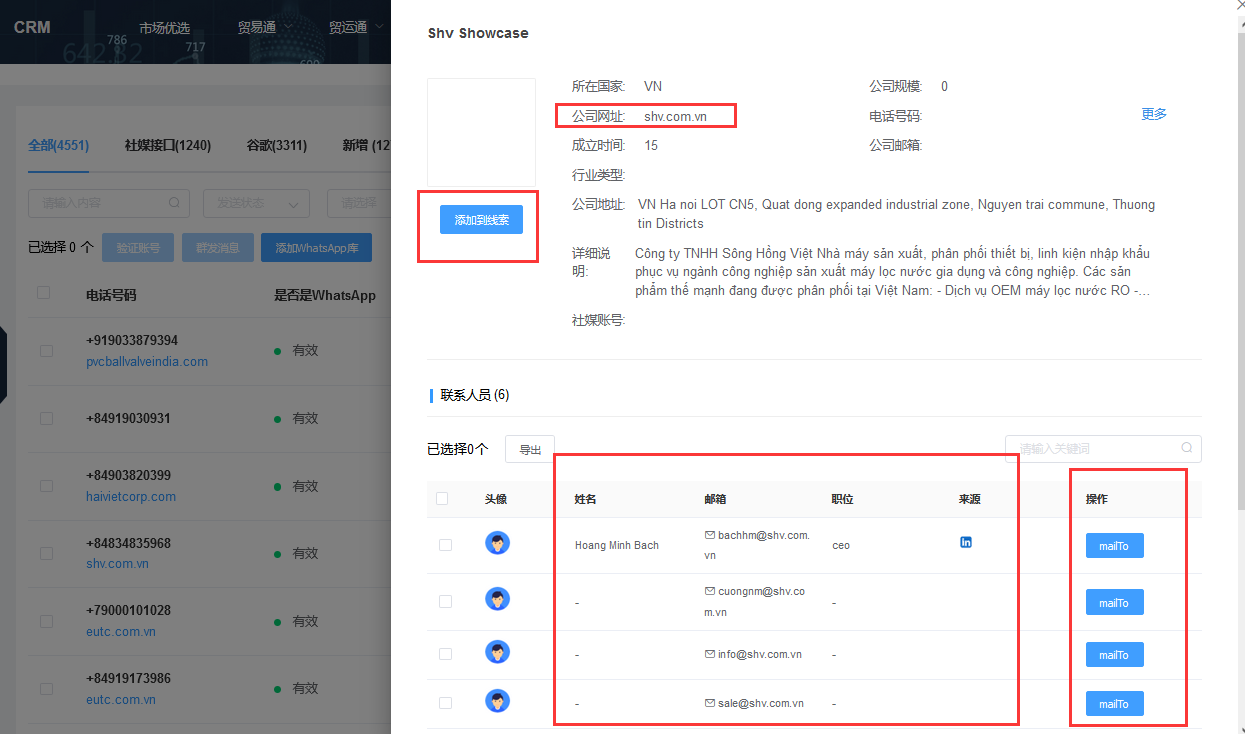
Task: Click envelope icon beside cuongnm@shv.com.vn
Action: click(x=710, y=591)
